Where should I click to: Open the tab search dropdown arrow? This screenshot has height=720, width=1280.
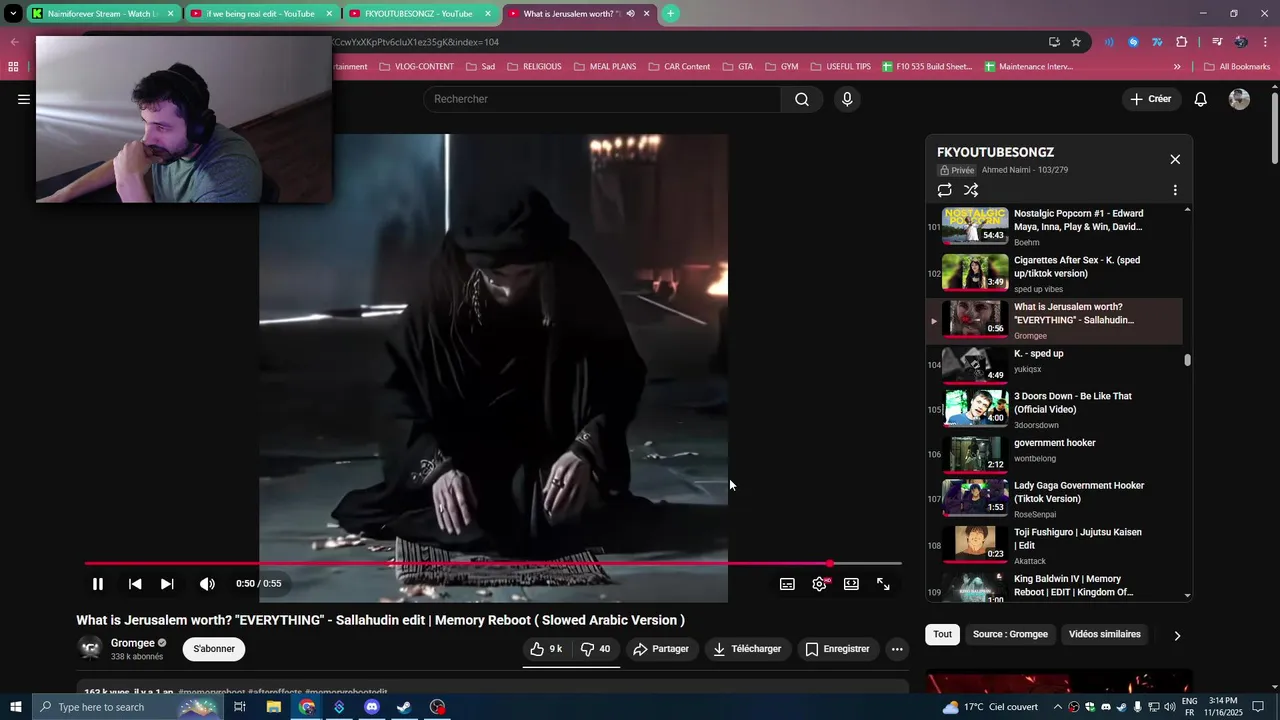click(x=12, y=14)
